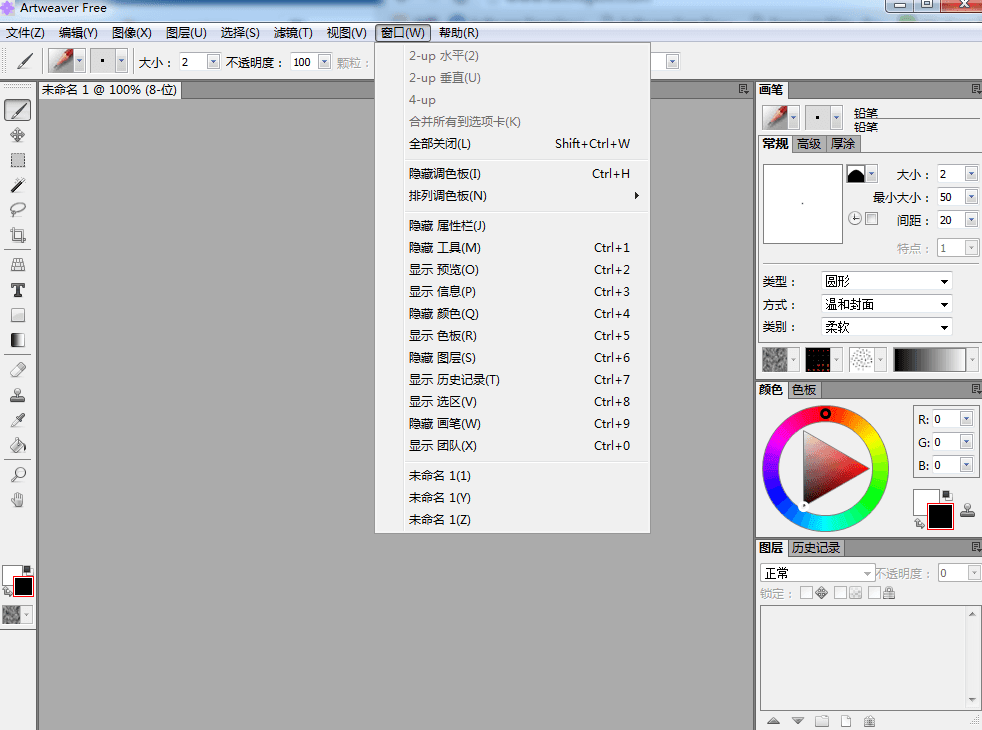Select the Crop tool
The image size is (982, 730).
[18, 235]
